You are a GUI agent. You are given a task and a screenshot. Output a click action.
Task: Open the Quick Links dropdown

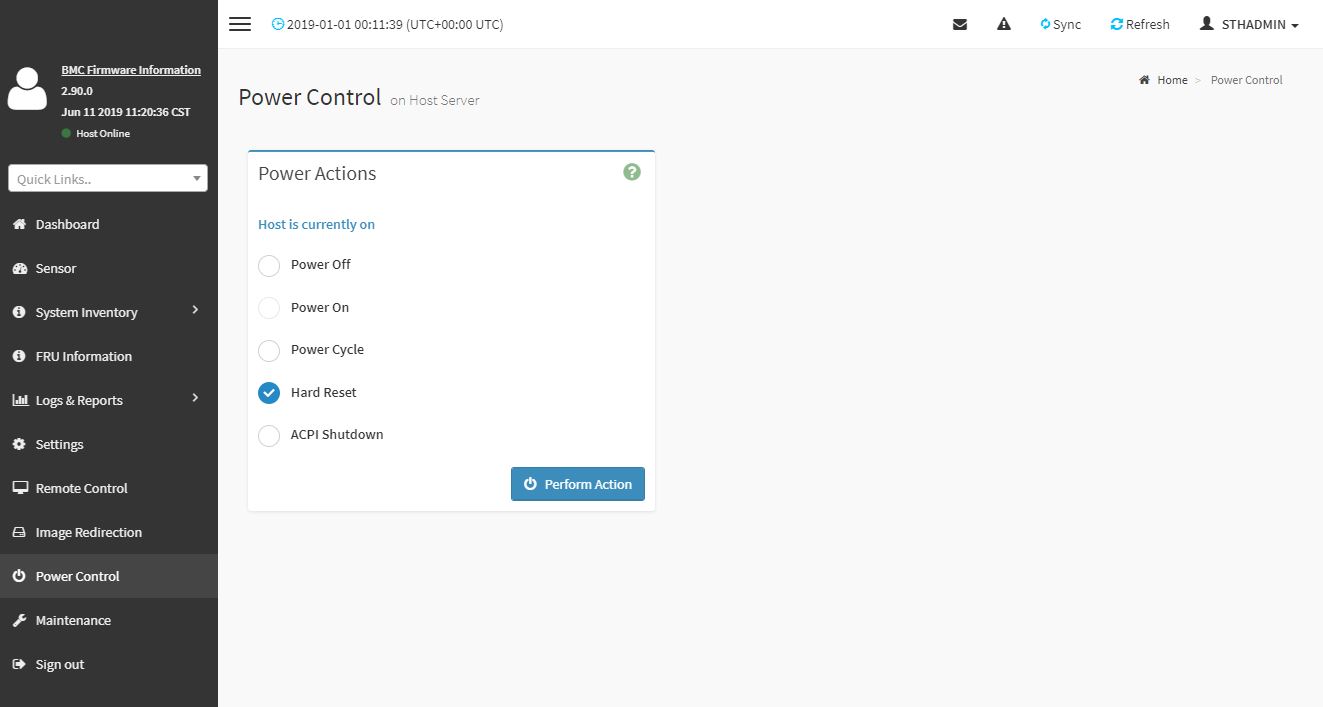click(108, 179)
